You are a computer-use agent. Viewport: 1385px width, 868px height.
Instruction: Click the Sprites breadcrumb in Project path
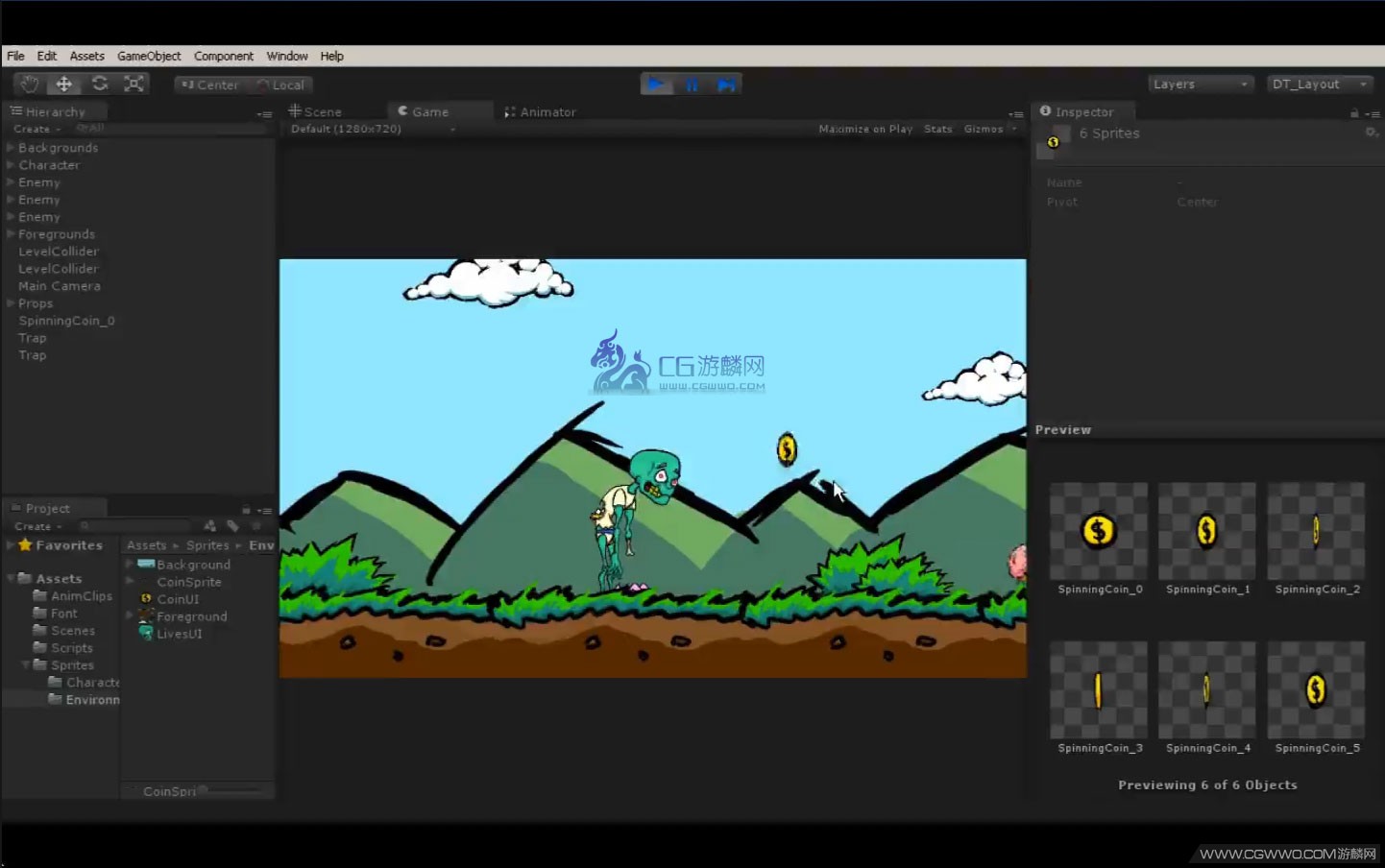pyautogui.click(x=207, y=545)
